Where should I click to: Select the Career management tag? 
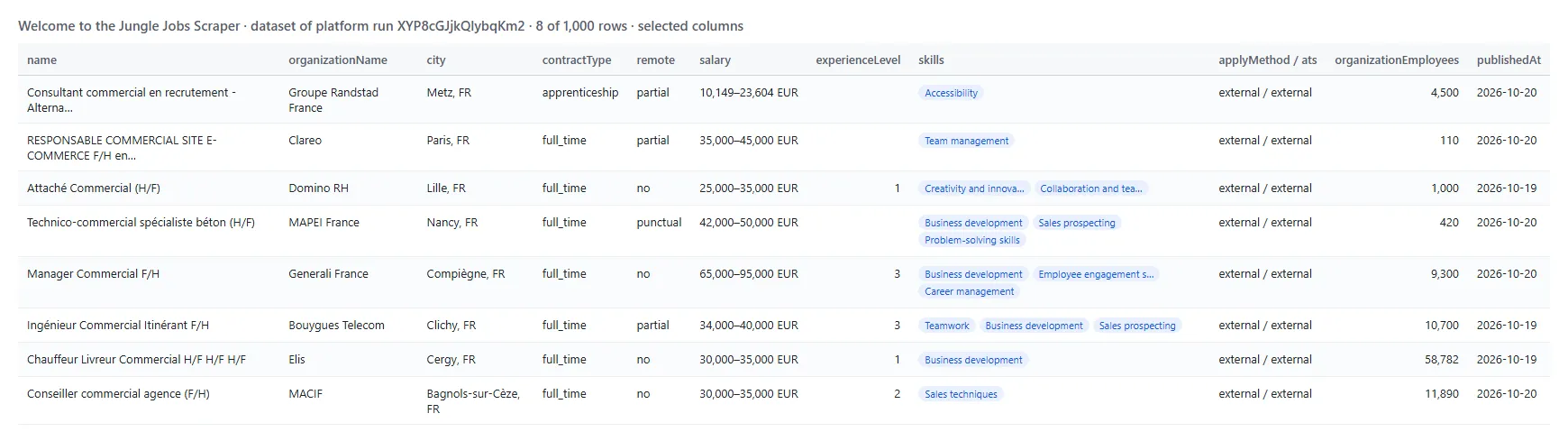[x=969, y=291]
